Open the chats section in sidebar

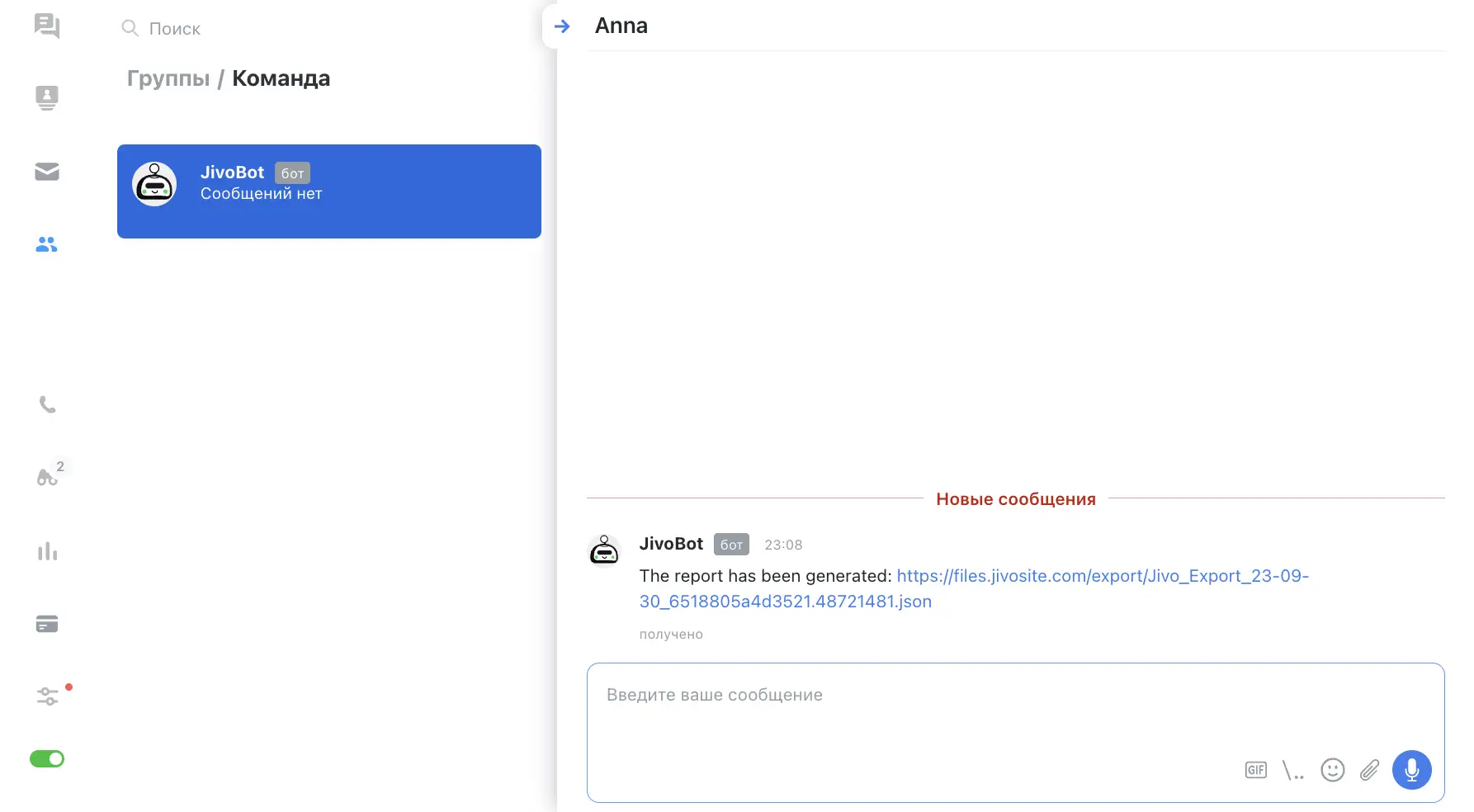click(47, 26)
